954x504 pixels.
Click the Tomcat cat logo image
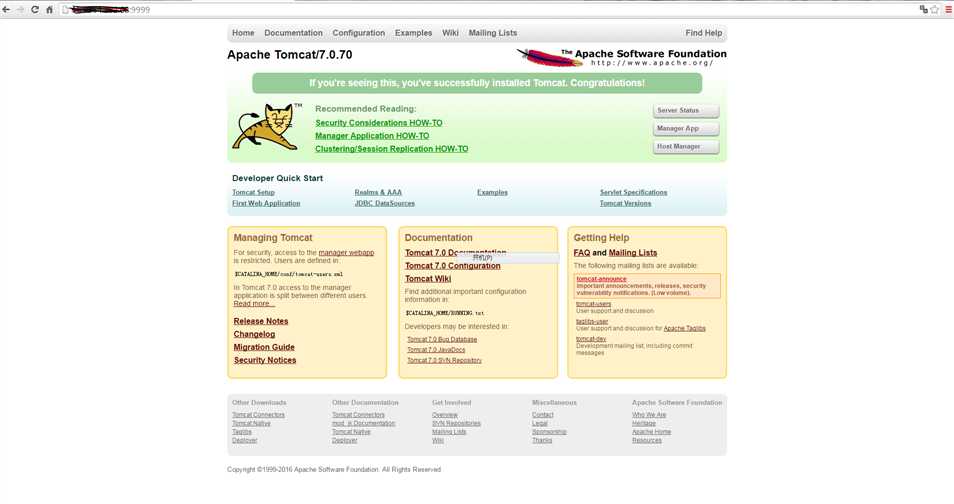click(x=265, y=127)
